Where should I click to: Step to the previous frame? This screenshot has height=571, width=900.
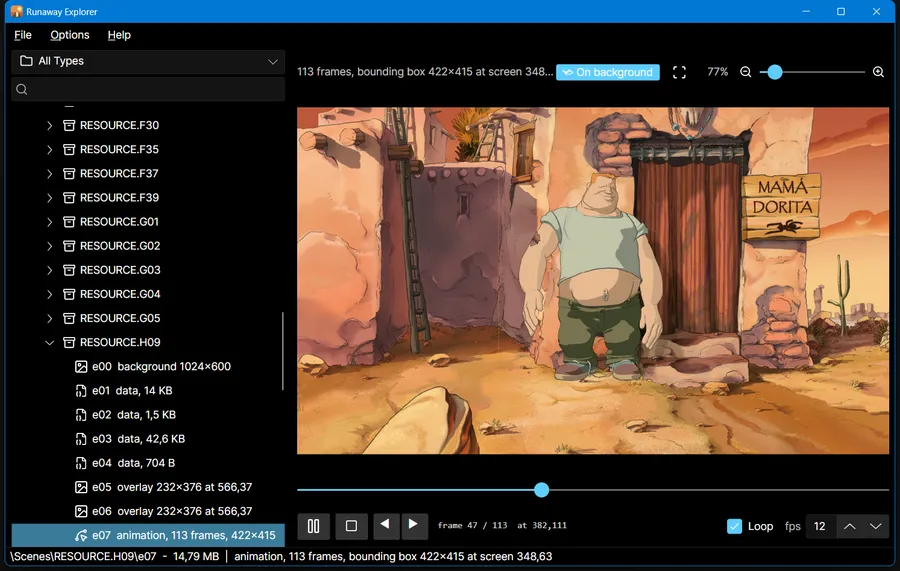386,525
